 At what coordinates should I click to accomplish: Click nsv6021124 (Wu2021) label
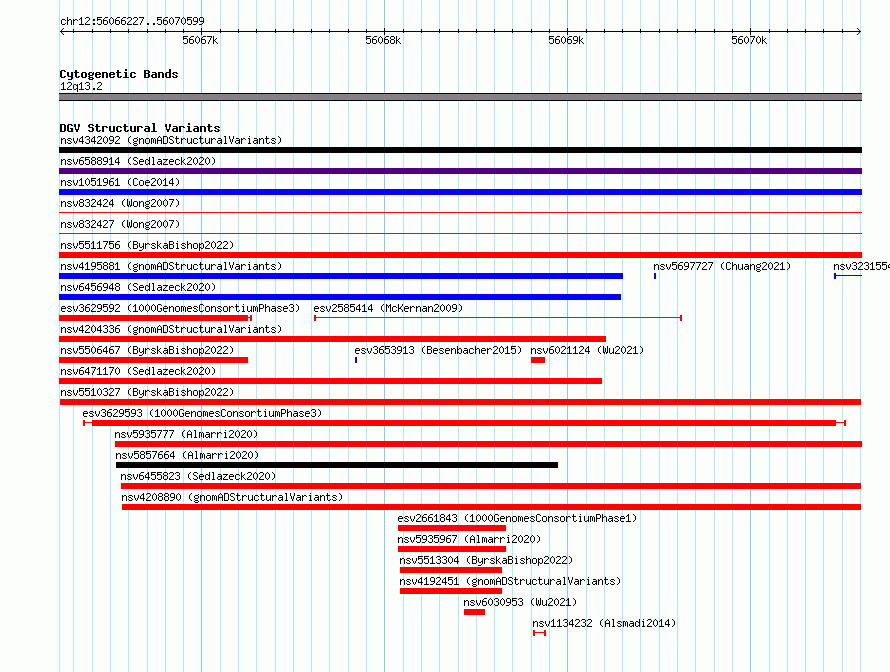point(587,350)
